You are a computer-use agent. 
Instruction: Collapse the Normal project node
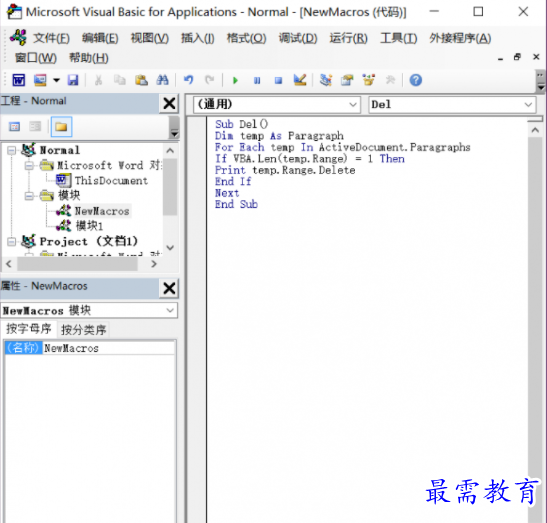(x=12, y=150)
